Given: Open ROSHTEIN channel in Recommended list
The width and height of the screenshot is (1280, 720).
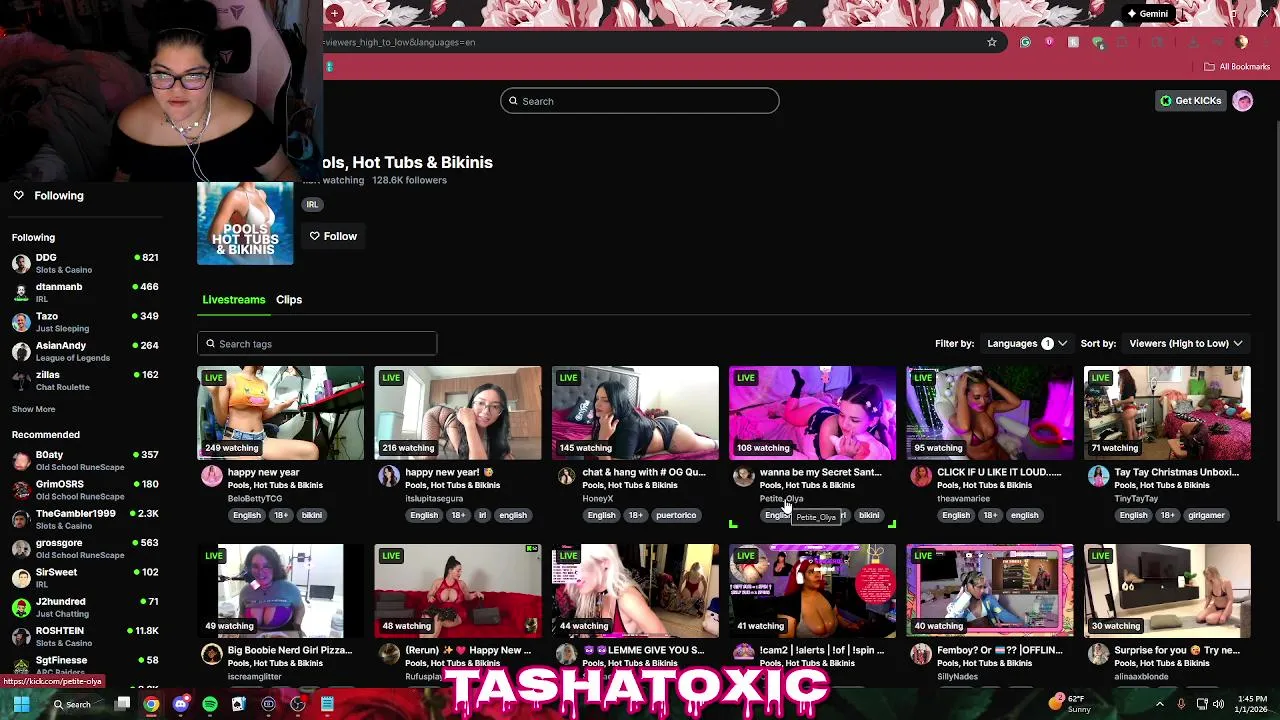Looking at the screenshot, I should pyautogui.click(x=85, y=636).
